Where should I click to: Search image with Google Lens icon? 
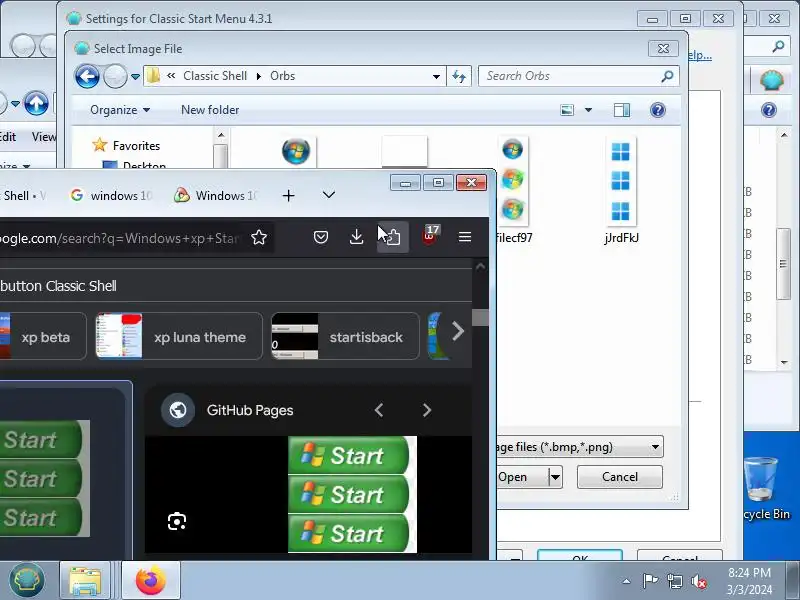click(177, 521)
